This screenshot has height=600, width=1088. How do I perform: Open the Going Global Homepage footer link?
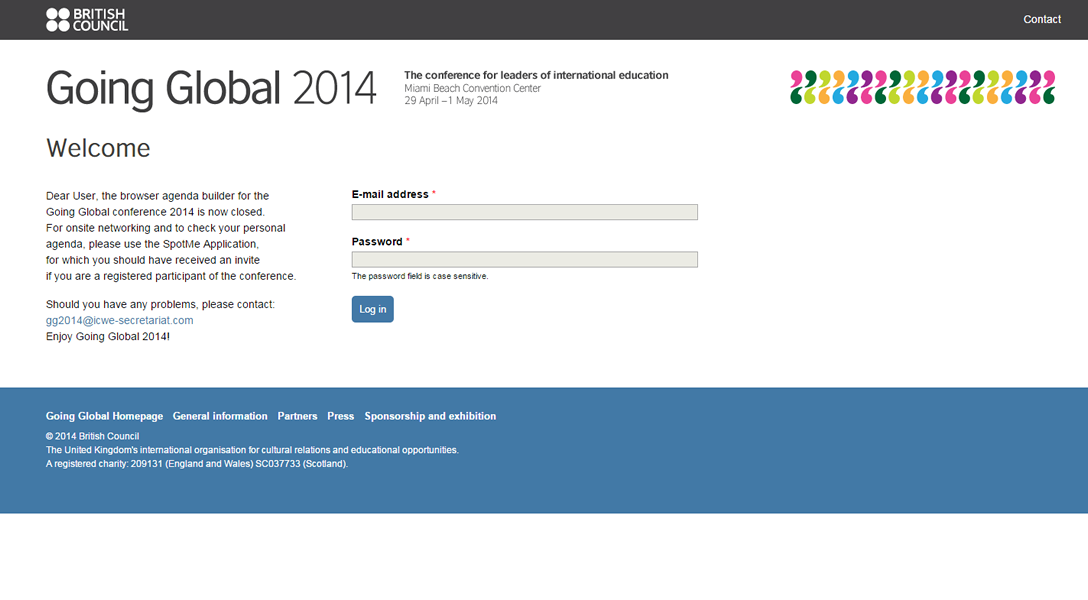(104, 416)
